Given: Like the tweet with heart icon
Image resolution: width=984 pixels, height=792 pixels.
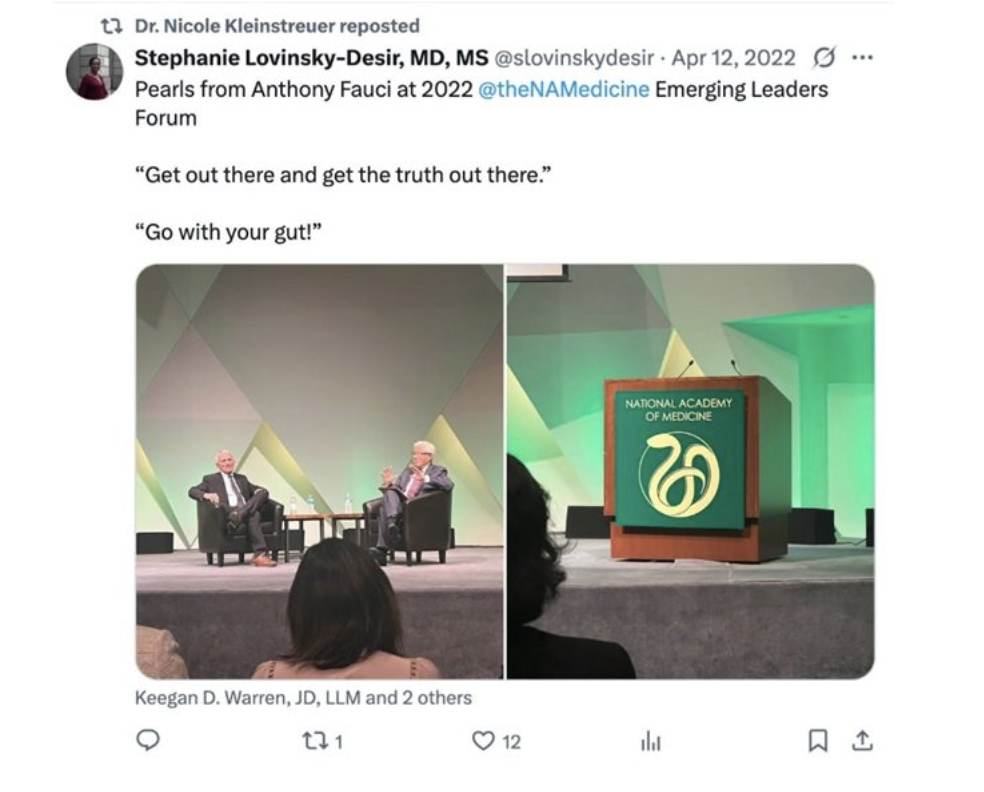Looking at the screenshot, I should 483,741.
